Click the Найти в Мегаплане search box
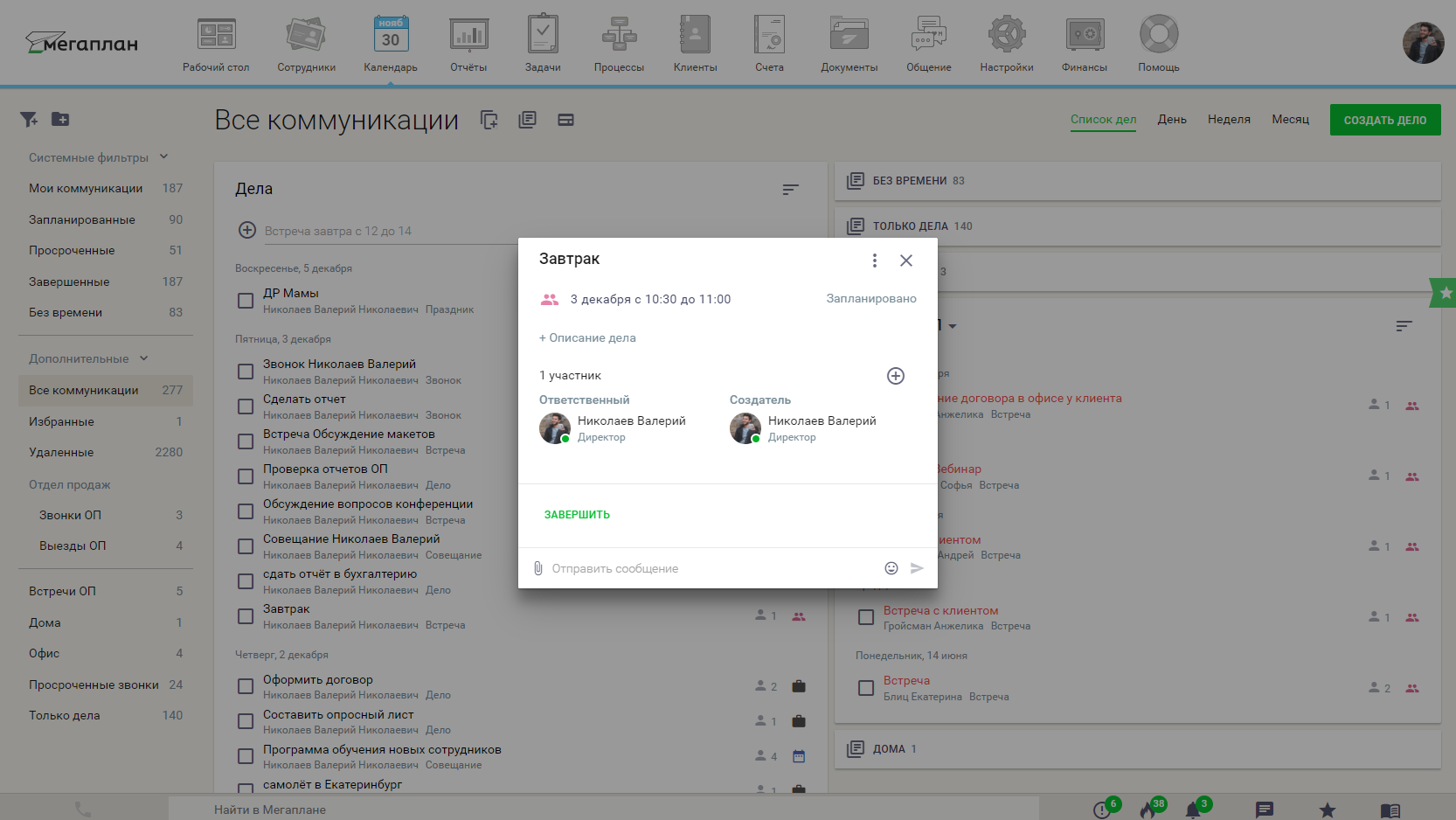Image resolution: width=1456 pixels, height=820 pixels. 603,810
